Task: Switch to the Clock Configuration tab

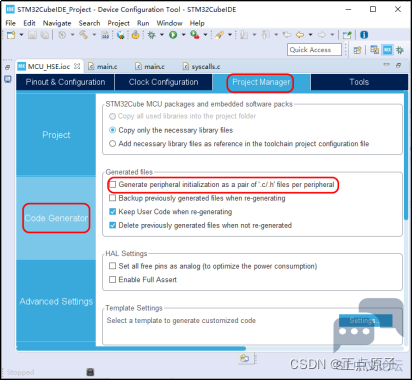Action: point(163,82)
